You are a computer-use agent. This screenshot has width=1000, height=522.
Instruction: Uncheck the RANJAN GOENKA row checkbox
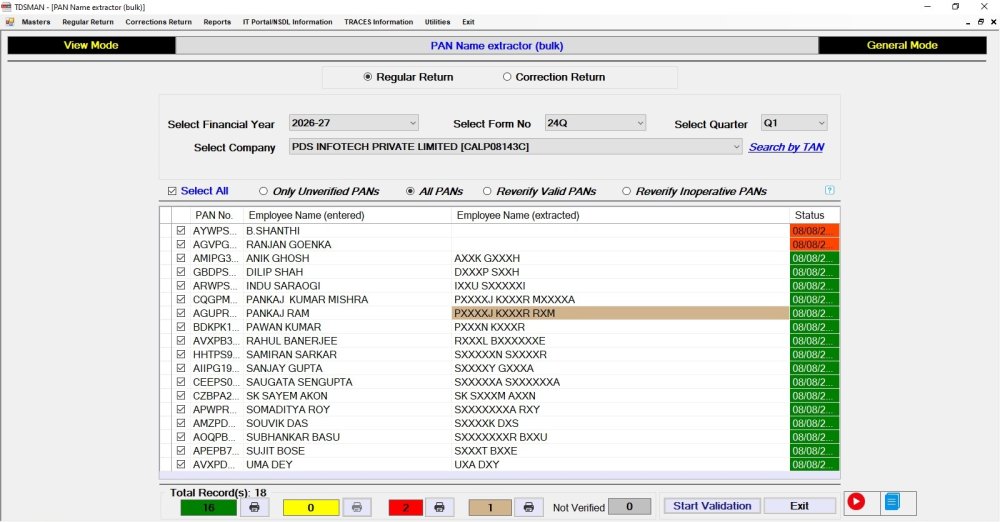(181, 244)
